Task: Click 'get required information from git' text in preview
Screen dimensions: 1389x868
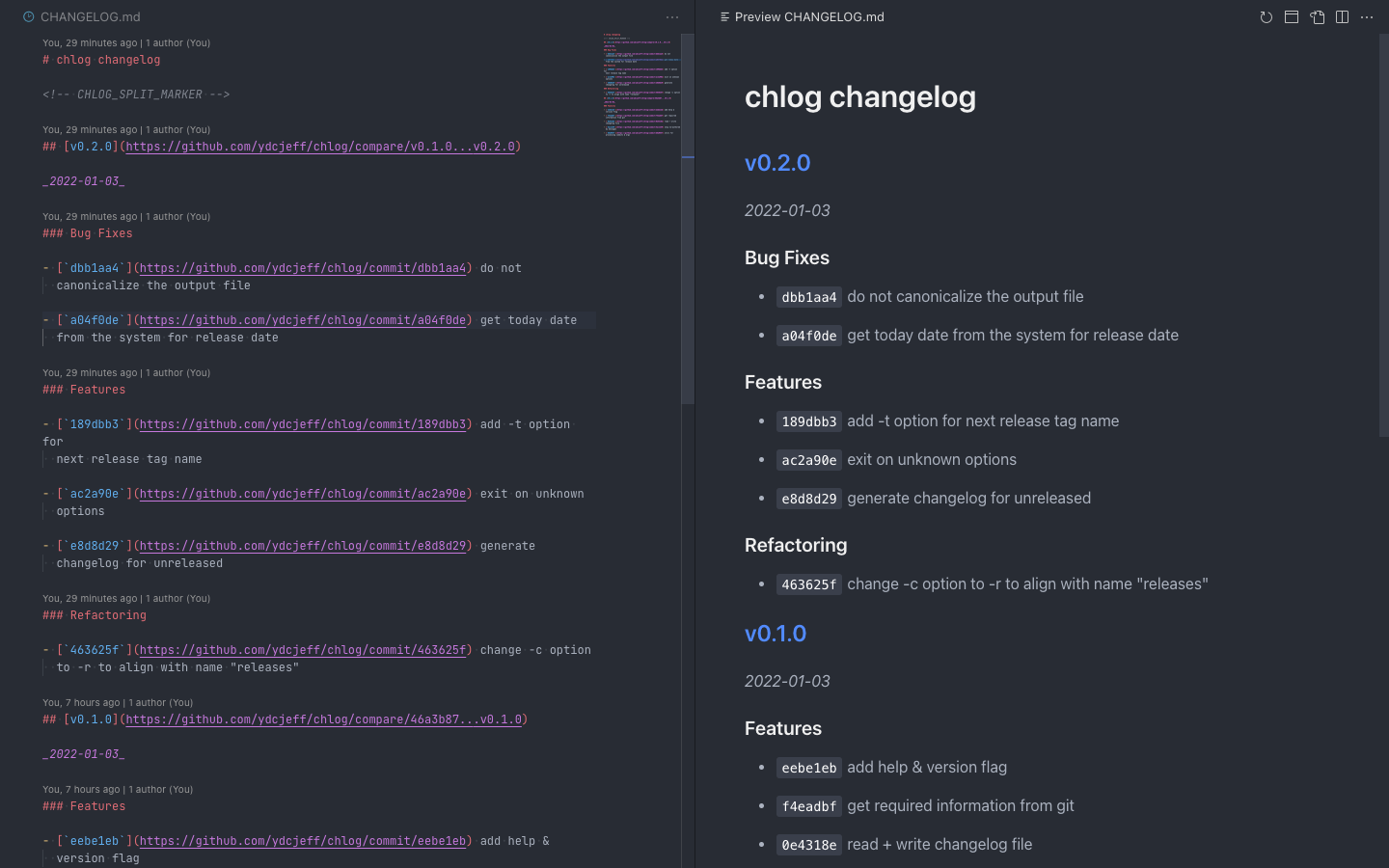Action: pos(961,806)
